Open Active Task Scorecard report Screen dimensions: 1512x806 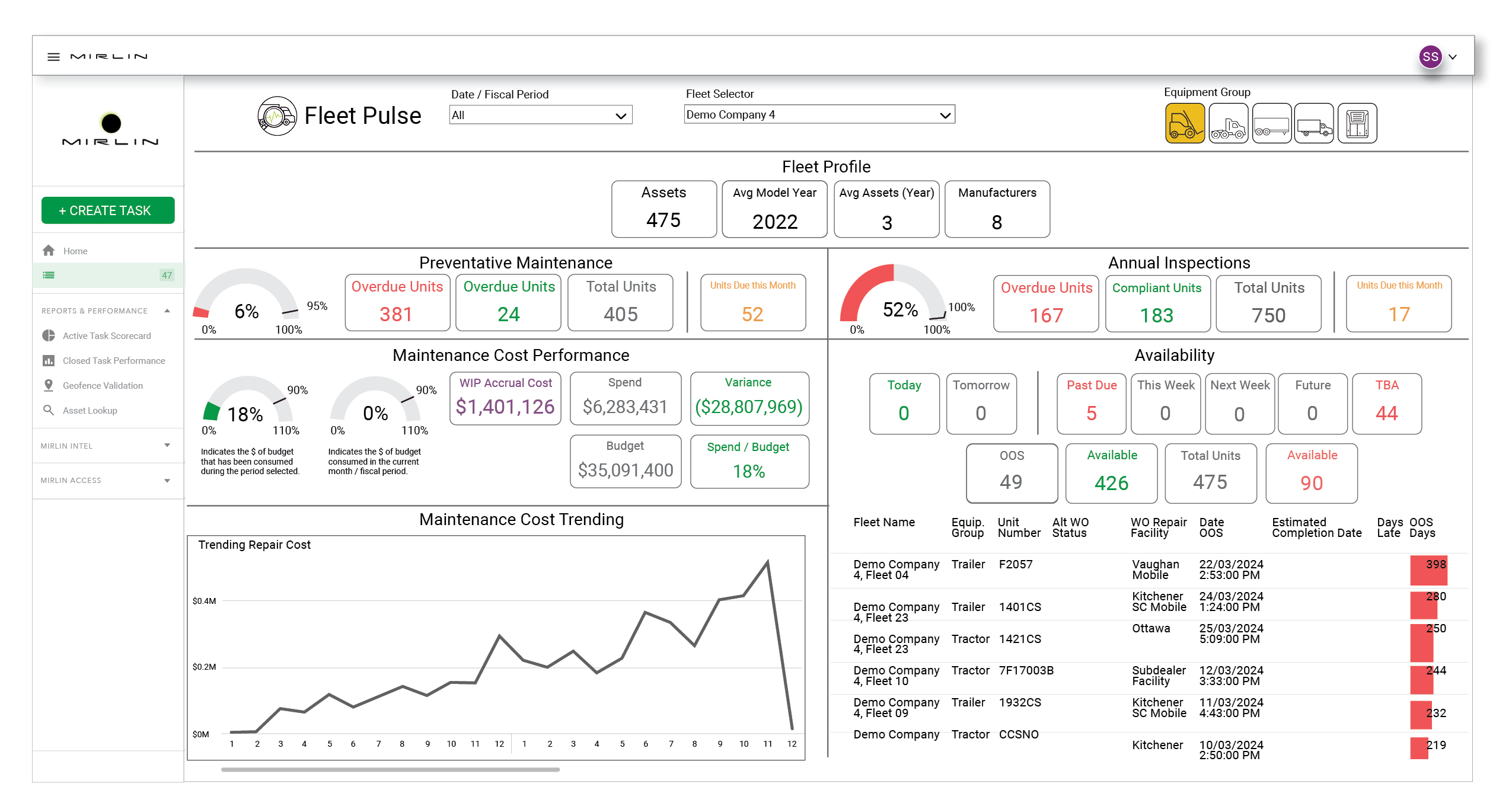(107, 335)
